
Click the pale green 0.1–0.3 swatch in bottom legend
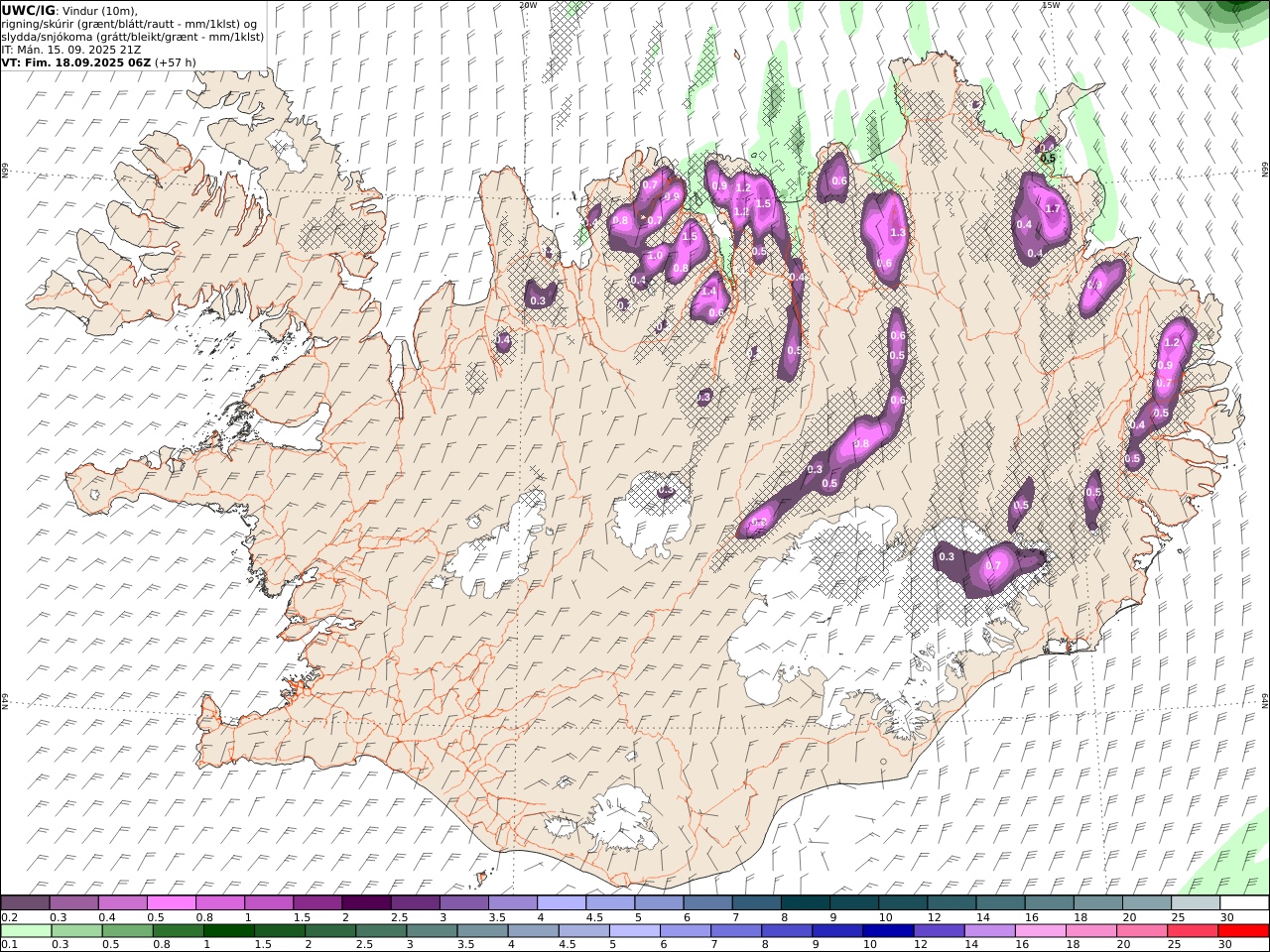(26, 931)
